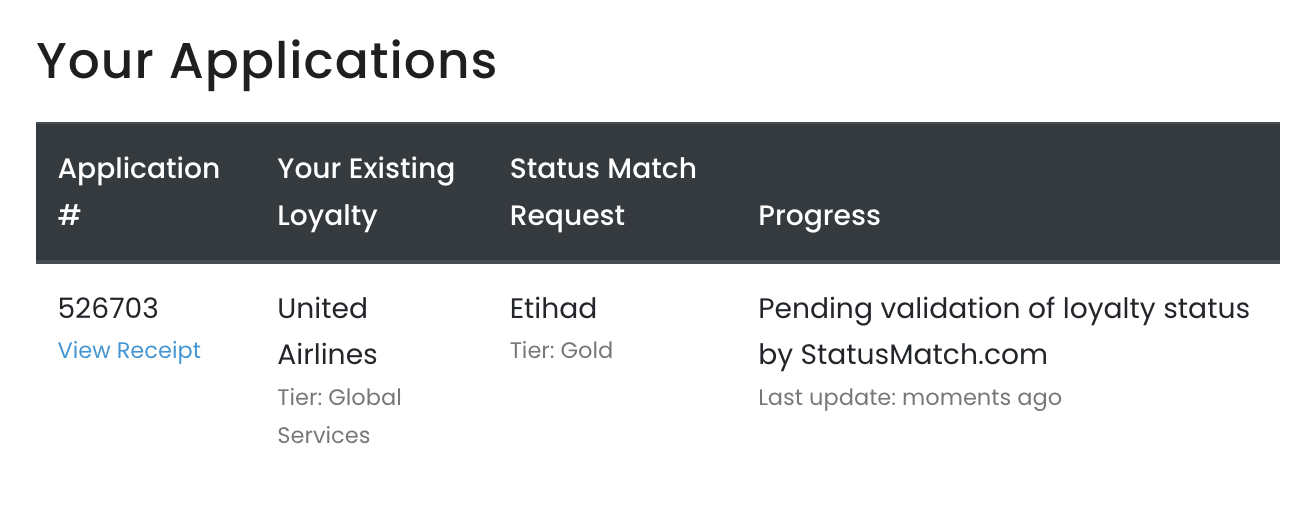
Task: Click the word Airlines in loyalty cell
Action: tap(327, 354)
